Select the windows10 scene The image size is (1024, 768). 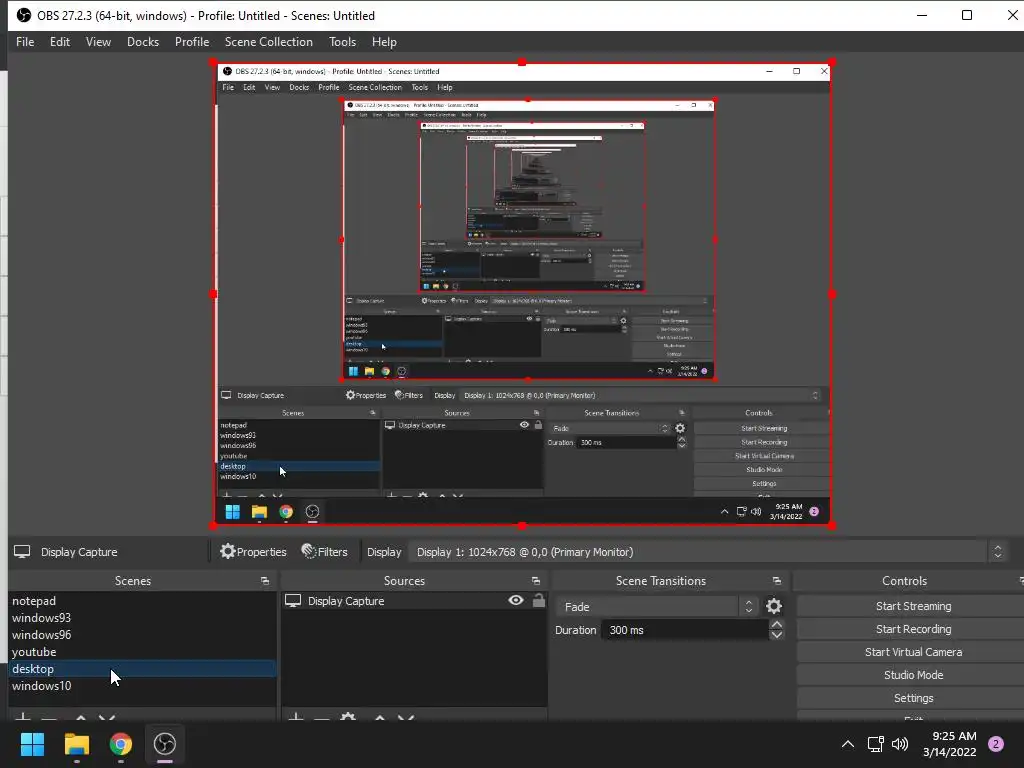(x=142, y=686)
